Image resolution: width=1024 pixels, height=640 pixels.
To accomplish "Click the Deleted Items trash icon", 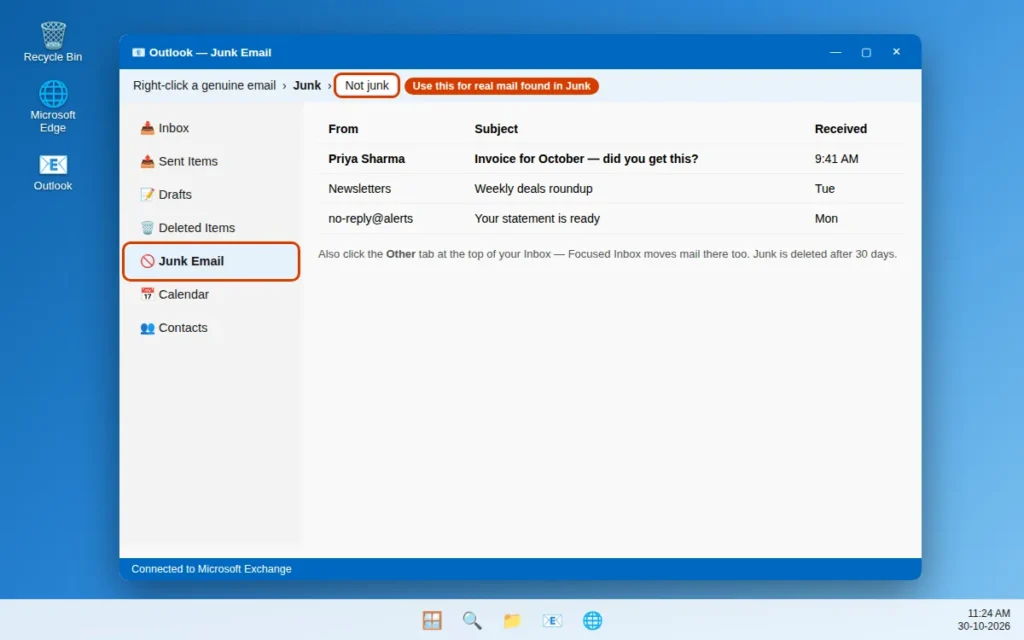I will (x=148, y=228).
